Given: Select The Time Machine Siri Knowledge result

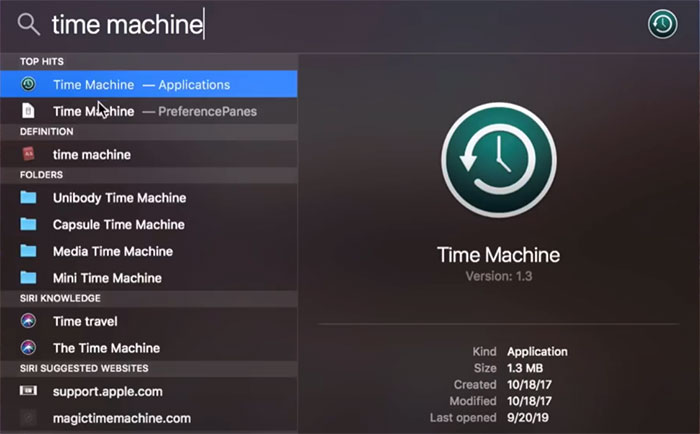Looking at the screenshot, I should (x=149, y=347).
